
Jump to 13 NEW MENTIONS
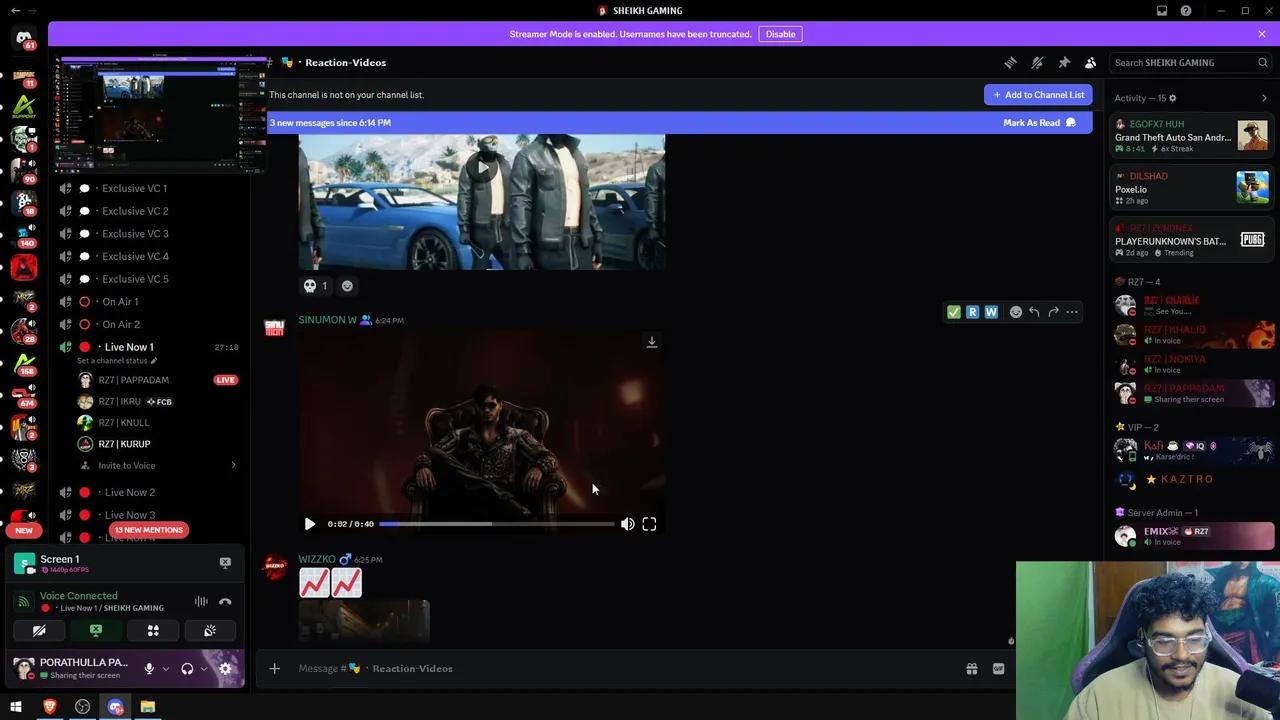tap(149, 530)
